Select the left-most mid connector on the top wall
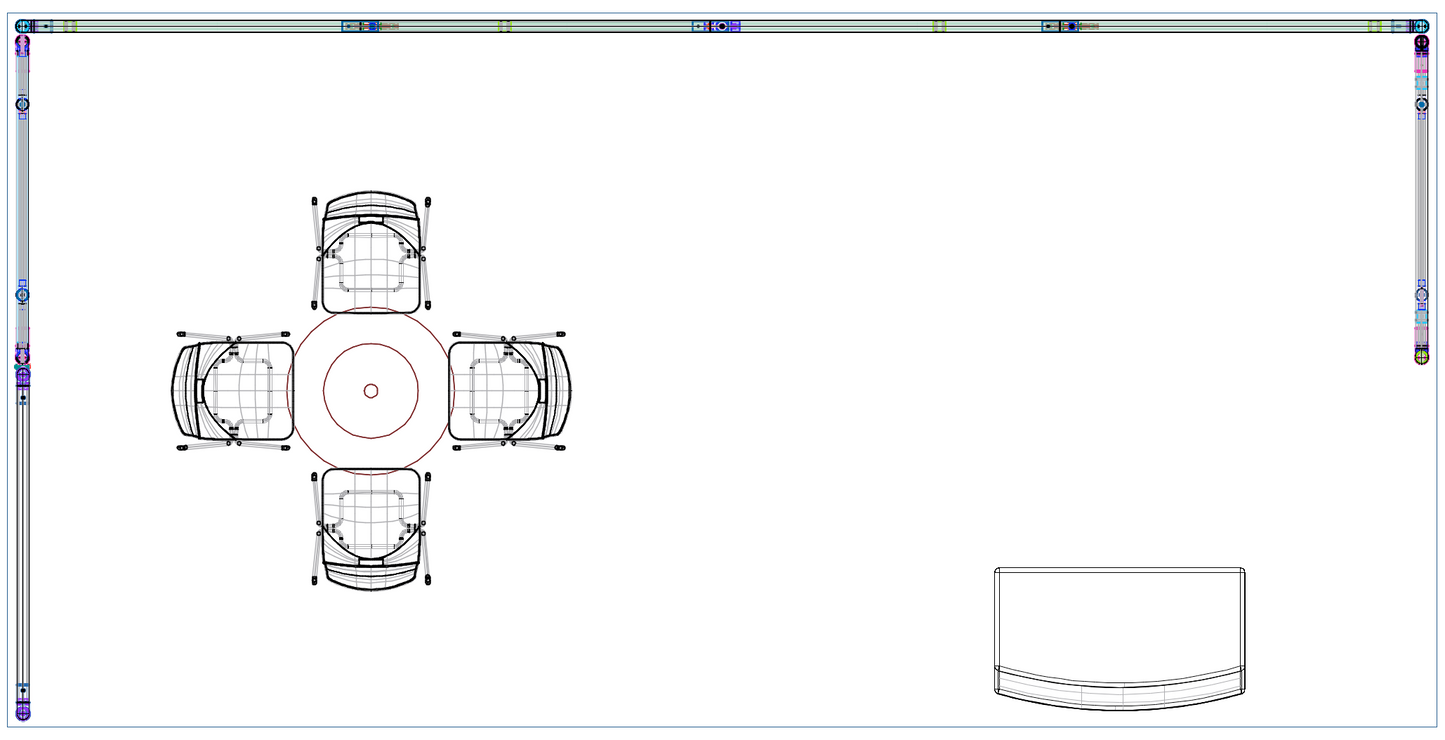Image resolution: width=1445 pixels, height=740 pixels. 360,26
